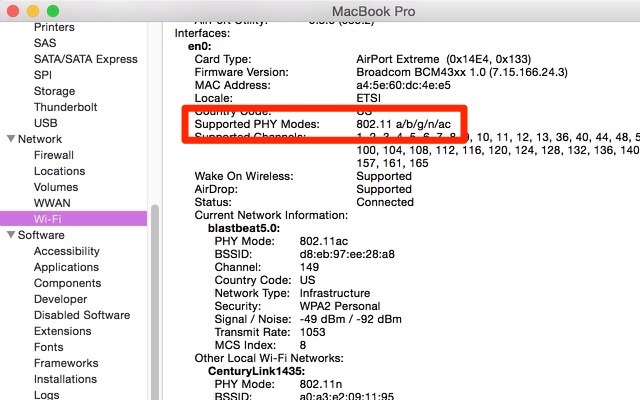
Task: Open Fonts under Software
Action: (49, 347)
